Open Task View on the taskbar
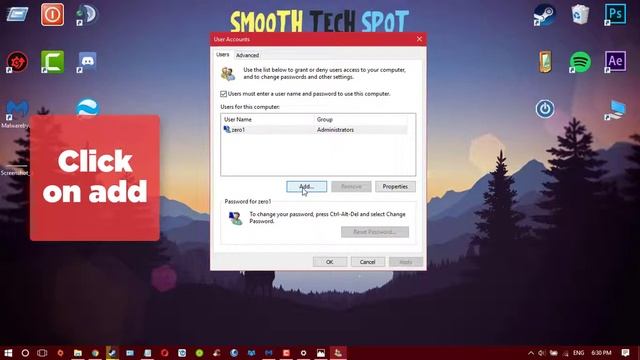The width and height of the screenshot is (640, 360). click(x=42, y=353)
